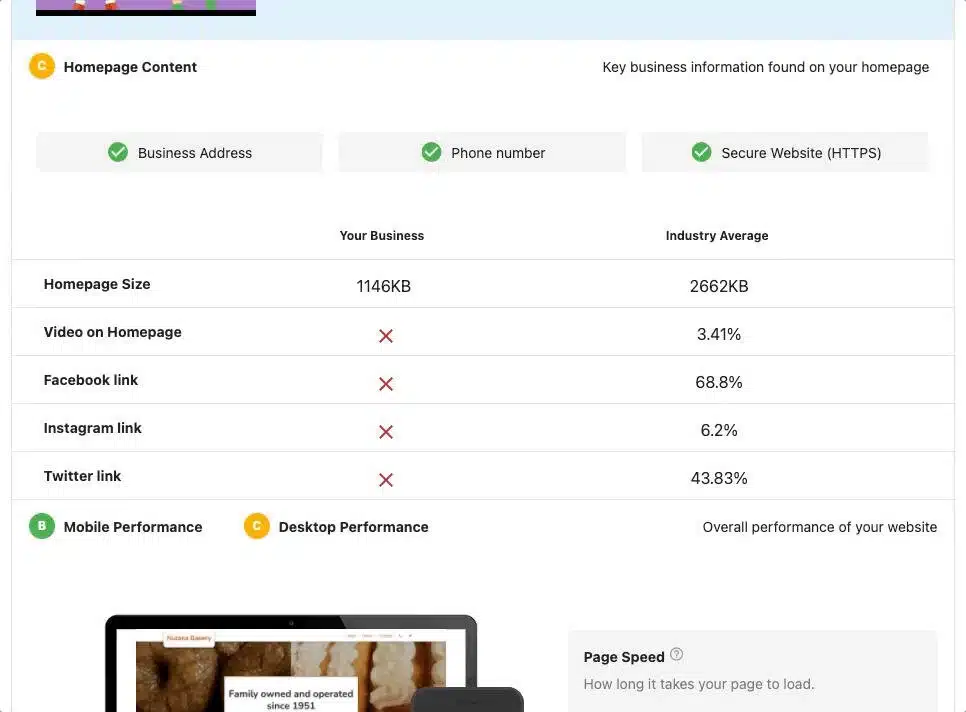Click the red X in the Twitter link row
This screenshot has height=712, width=966.
click(385, 479)
